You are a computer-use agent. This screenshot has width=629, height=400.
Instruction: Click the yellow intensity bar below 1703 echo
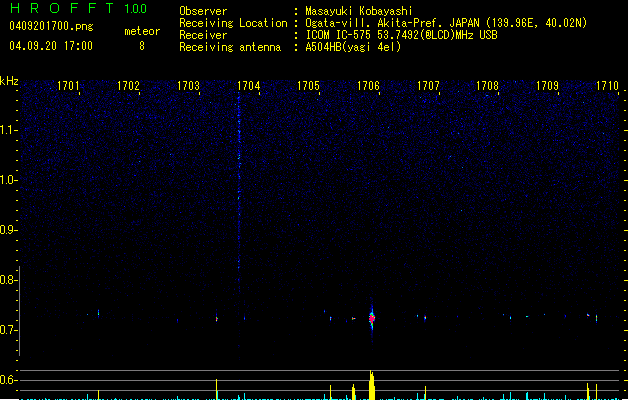(x=217, y=389)
